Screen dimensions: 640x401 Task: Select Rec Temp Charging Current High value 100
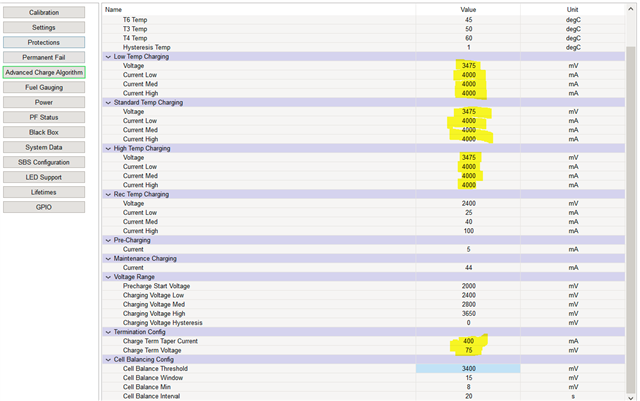coord(468,231)
